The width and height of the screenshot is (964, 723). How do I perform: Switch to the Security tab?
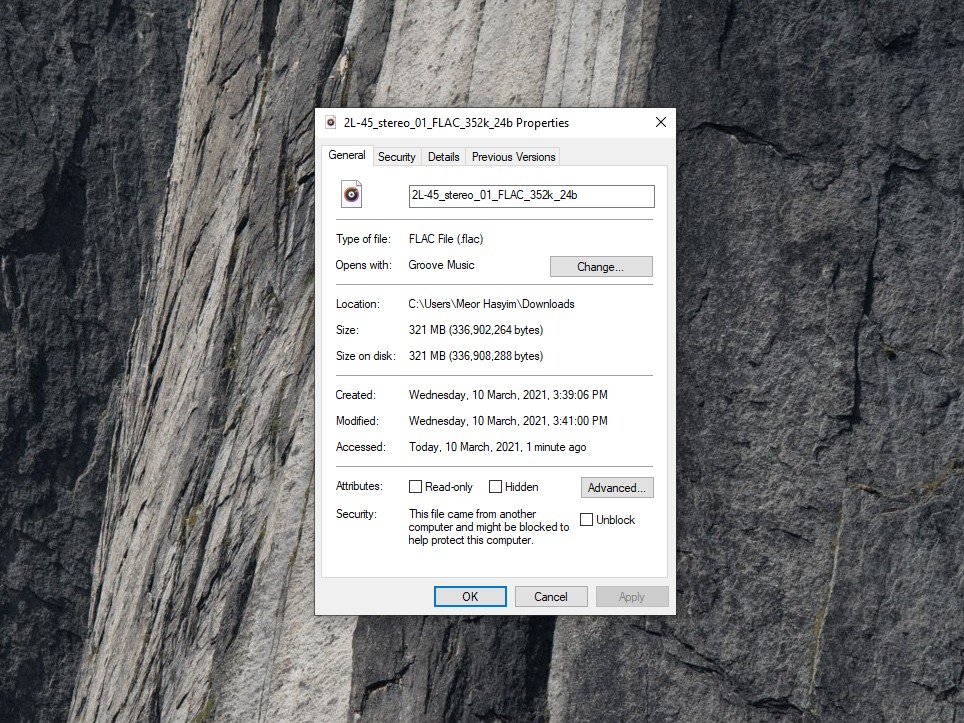point(397,157)
